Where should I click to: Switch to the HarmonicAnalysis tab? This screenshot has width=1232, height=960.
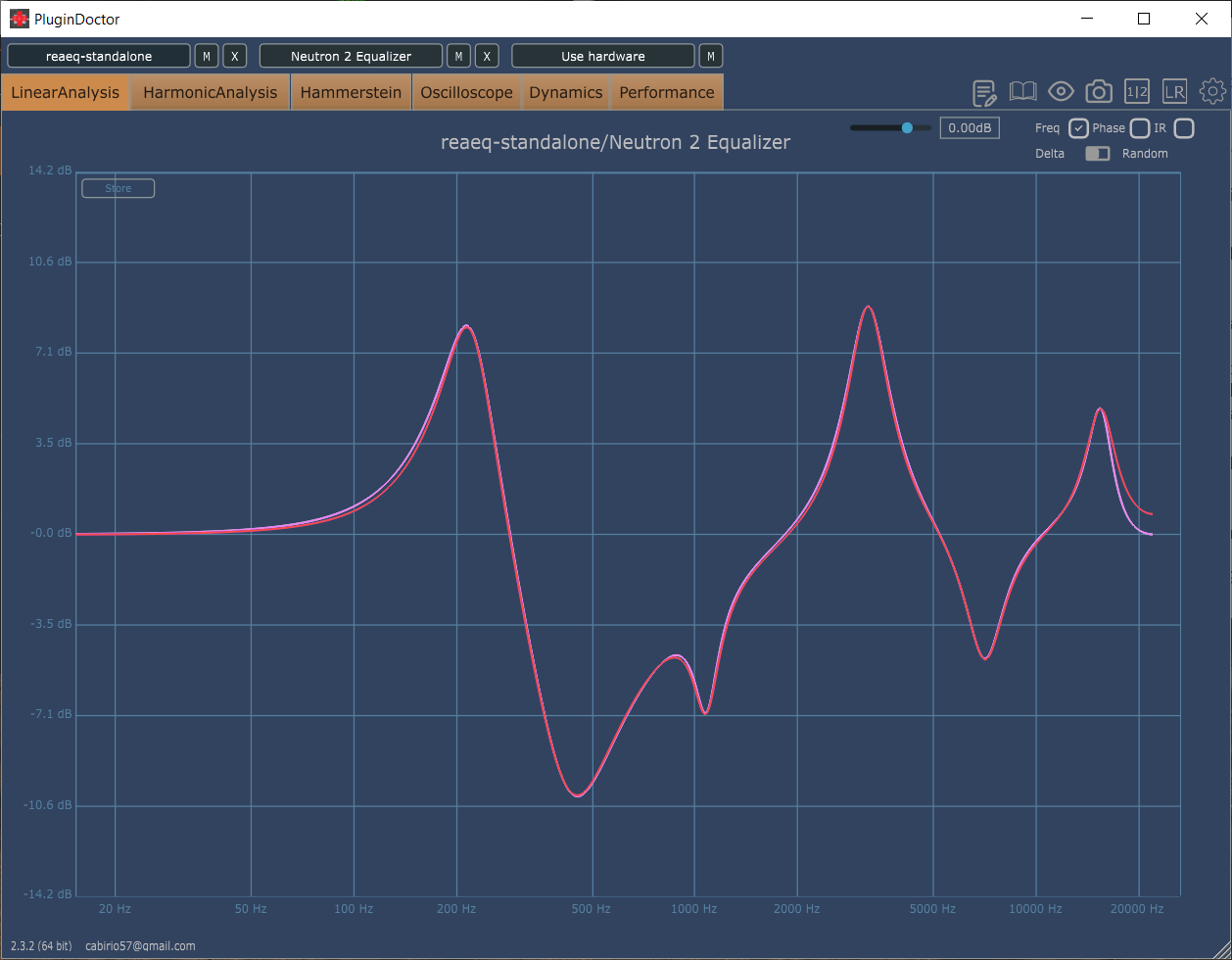coord(211,92)
